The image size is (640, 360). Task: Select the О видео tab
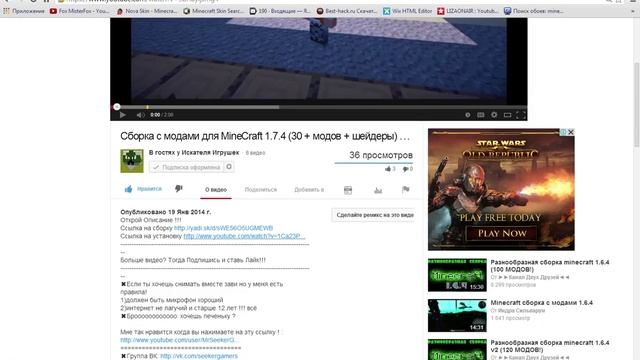pyautogui.click(x=216, y=190)
